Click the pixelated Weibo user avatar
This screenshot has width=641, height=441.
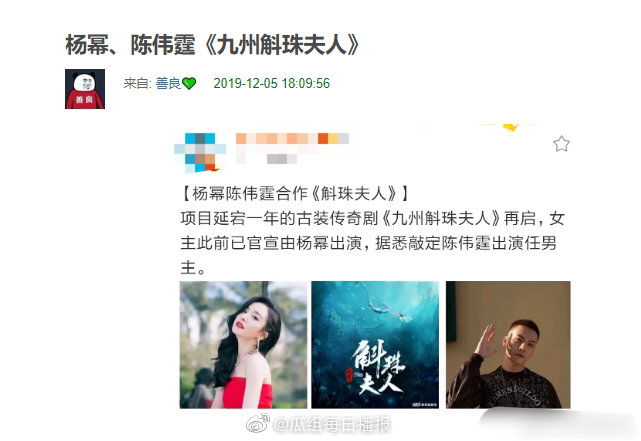[x=200, y=152]
